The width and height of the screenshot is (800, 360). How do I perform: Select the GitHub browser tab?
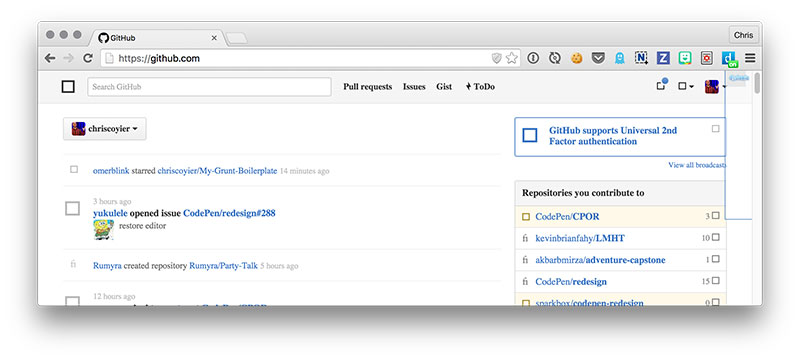[156, 38]
